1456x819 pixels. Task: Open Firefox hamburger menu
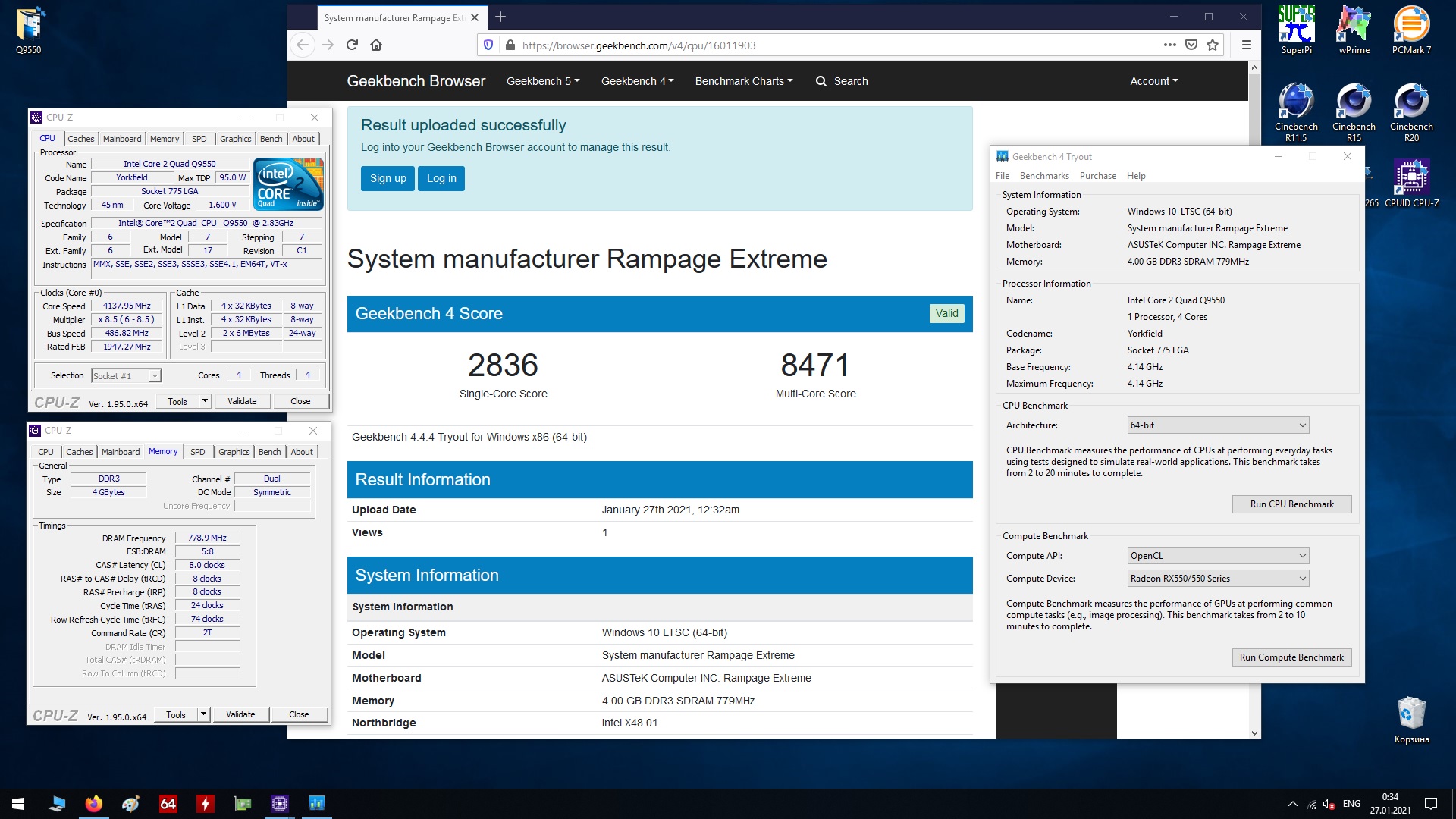pos(1246,45)
